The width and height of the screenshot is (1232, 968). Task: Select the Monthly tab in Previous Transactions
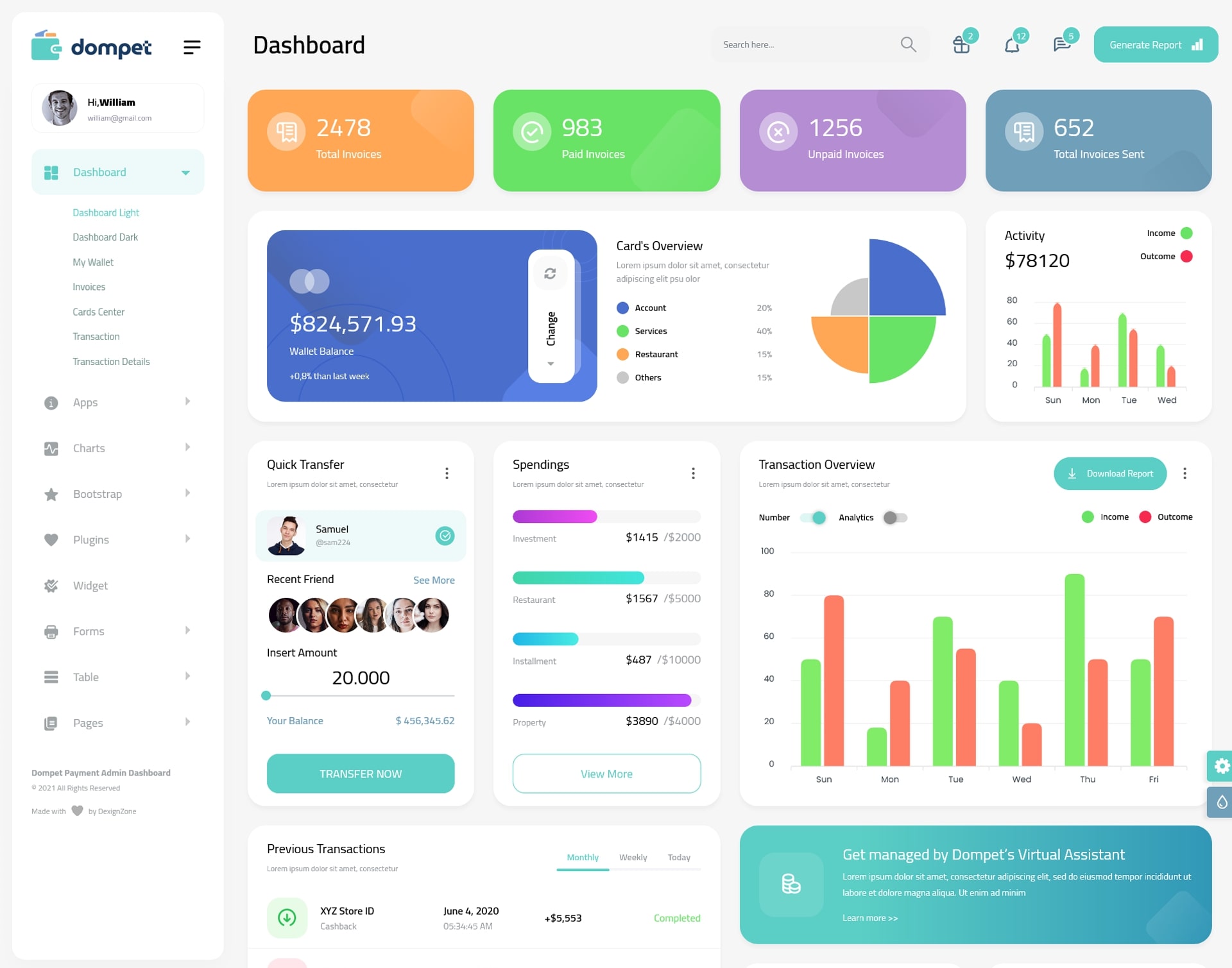[582, 857]
